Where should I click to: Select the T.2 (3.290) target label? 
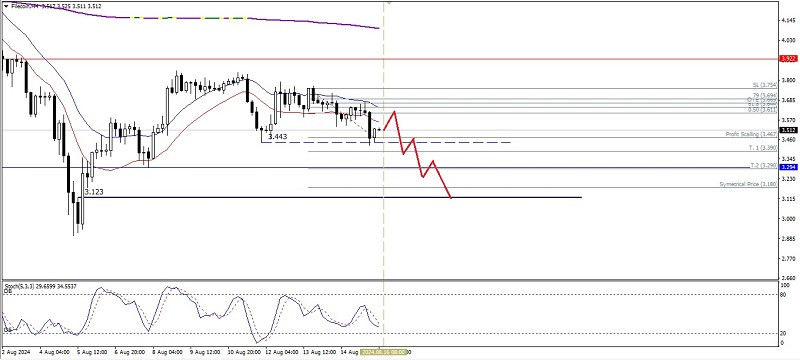pyautogui.click(x=764, y=166)
